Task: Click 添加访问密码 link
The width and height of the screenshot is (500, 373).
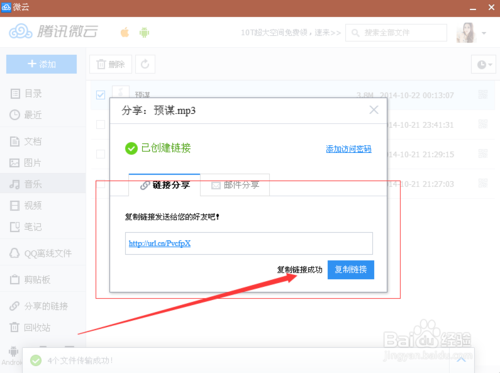Action: pos(348,149)
